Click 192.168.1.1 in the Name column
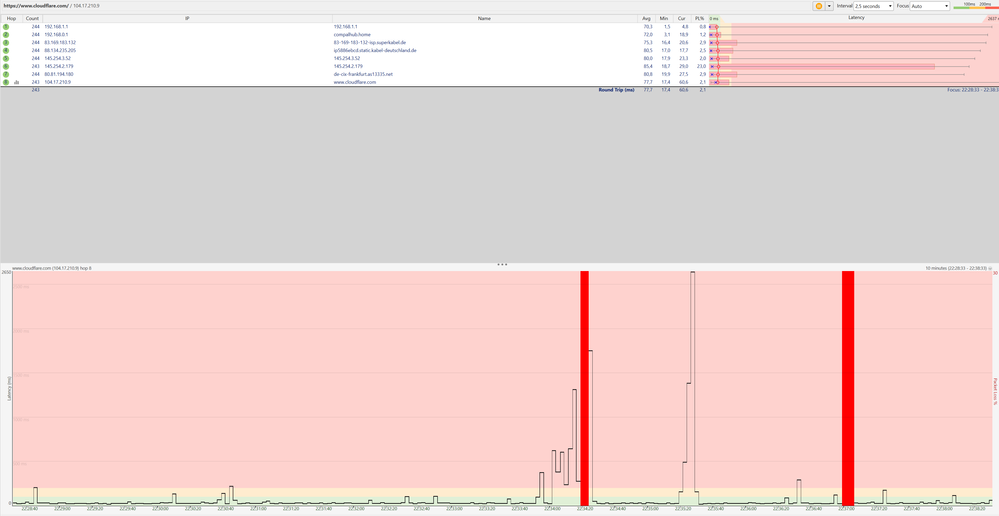999x516 pixels. [345, 27]
